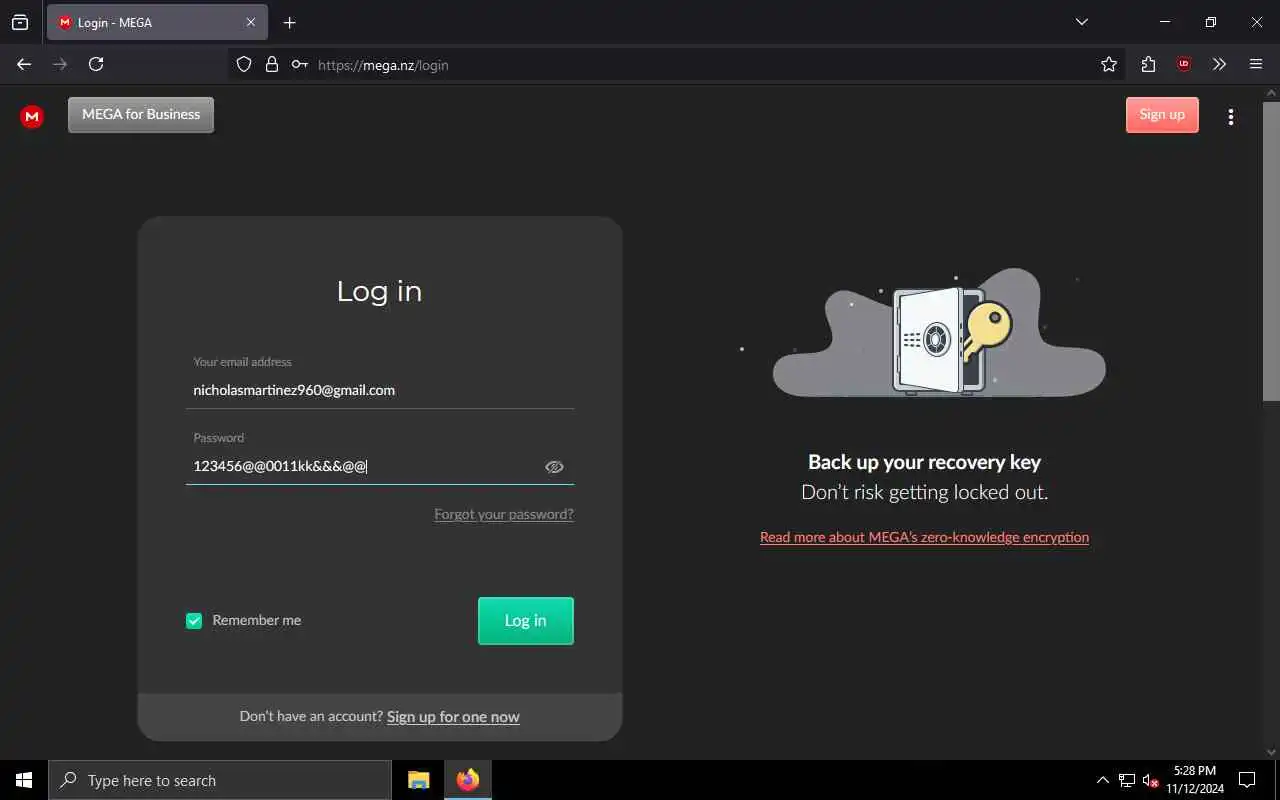Uncheck the Remember me checkbox
1280x800 pixels.
194,621
